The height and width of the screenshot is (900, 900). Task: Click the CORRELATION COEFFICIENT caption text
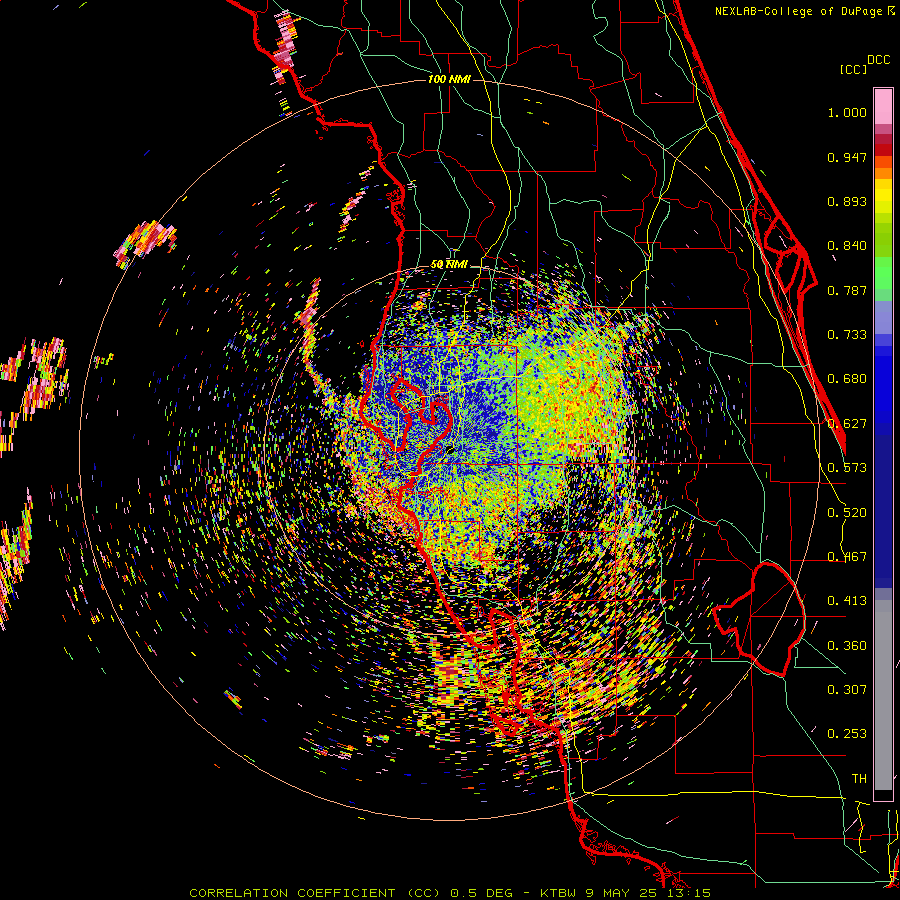click(292, 893)
